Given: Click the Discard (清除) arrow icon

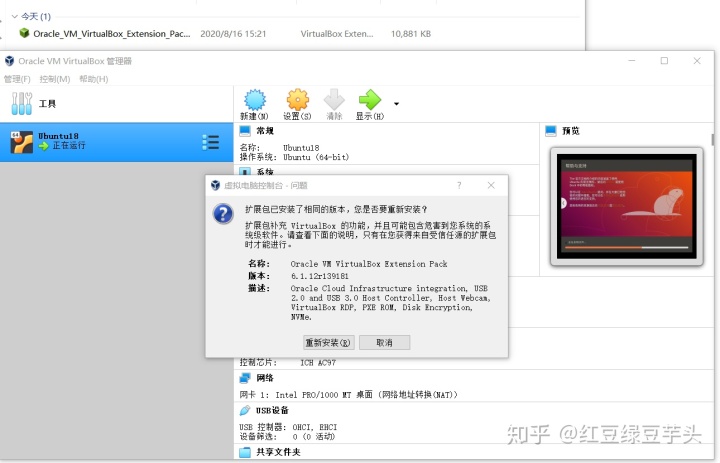Looking at the screenshot, I should tap(334, 100).
